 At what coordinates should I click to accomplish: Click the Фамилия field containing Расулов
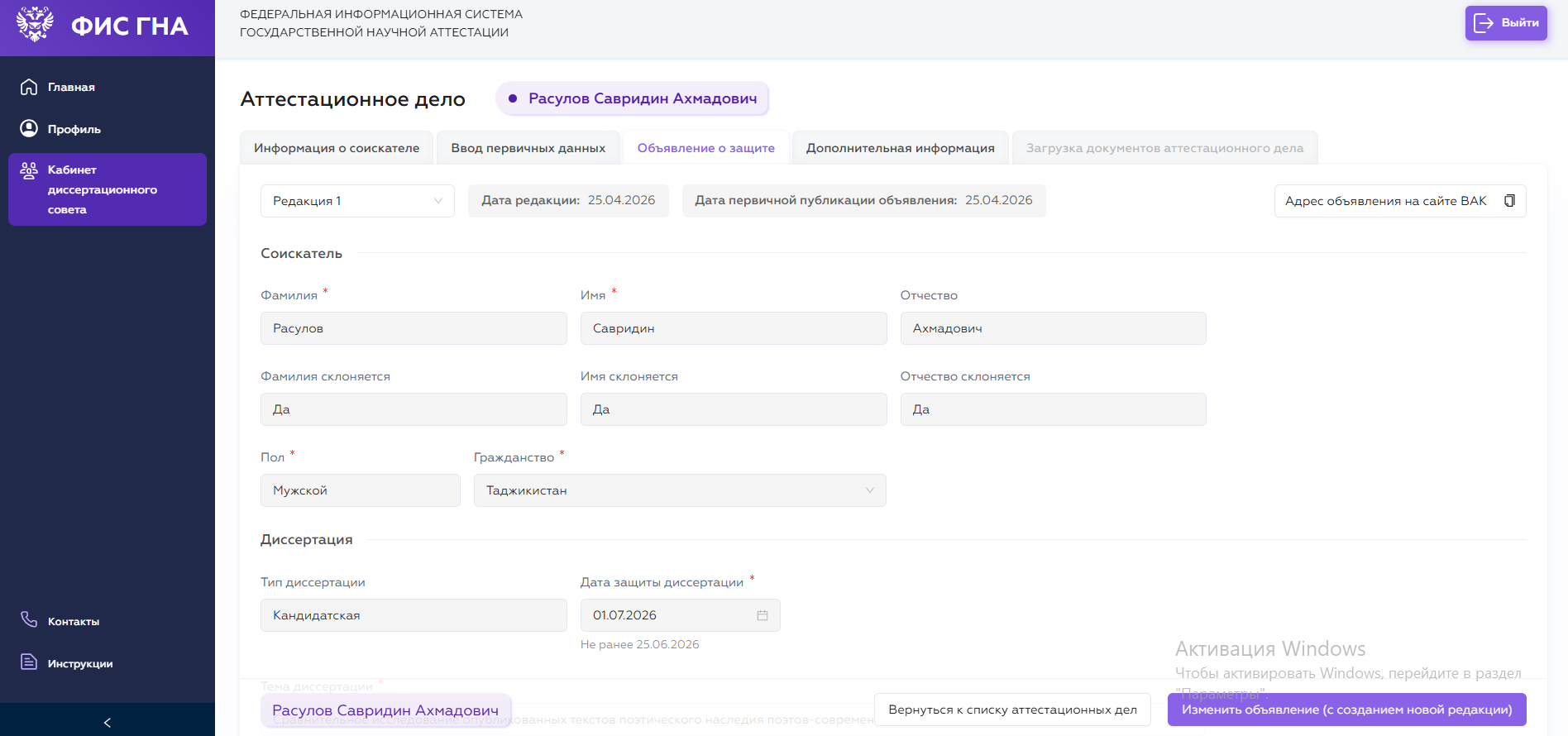click(x=414, y=328)
